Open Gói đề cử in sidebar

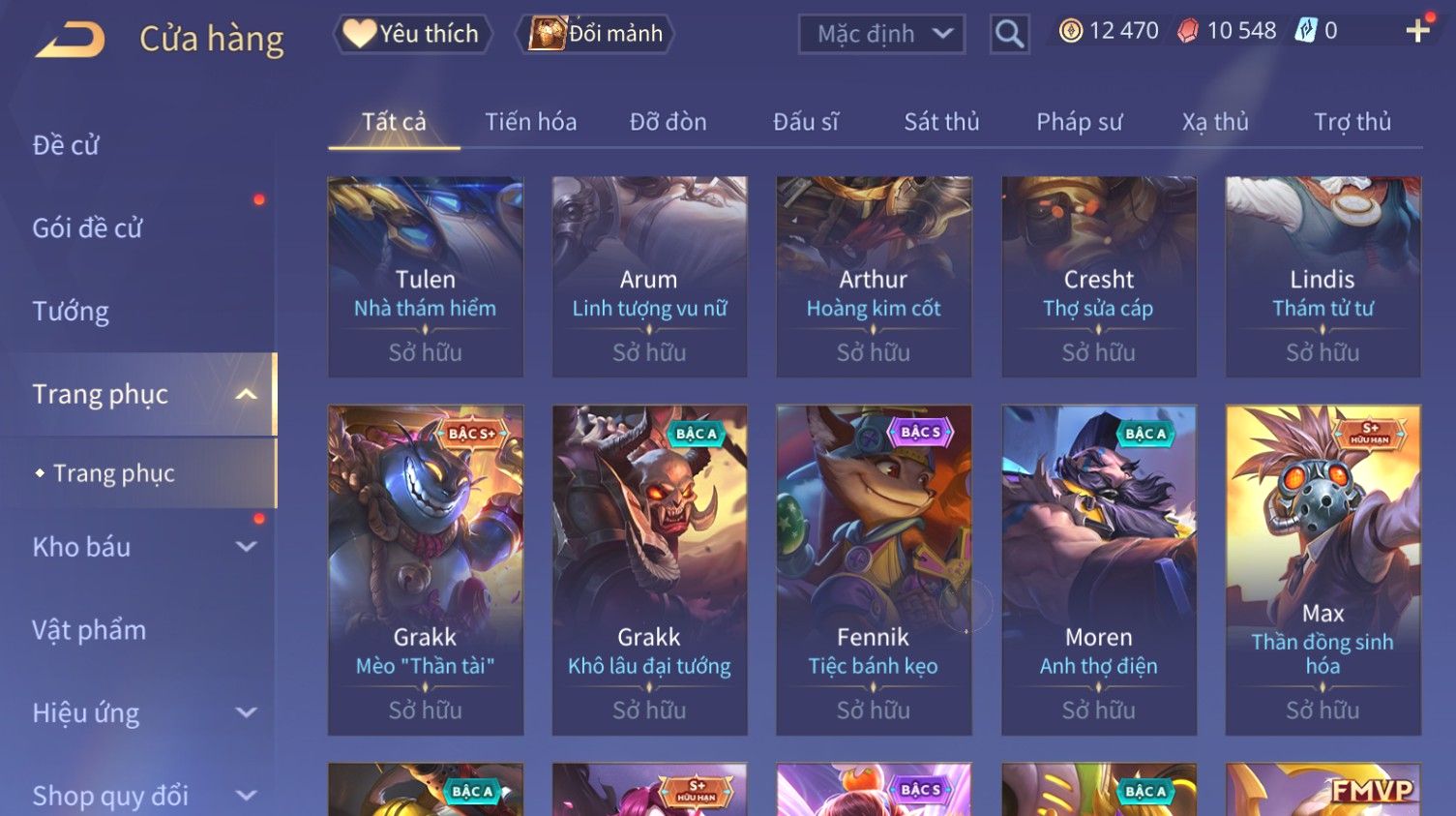[x=87, y=228]
